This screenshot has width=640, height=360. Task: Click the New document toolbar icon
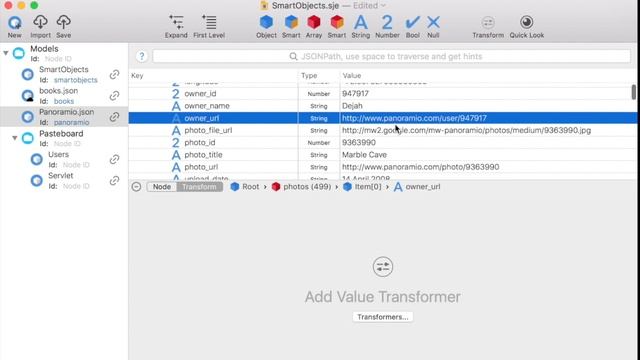tap(15, 23)
